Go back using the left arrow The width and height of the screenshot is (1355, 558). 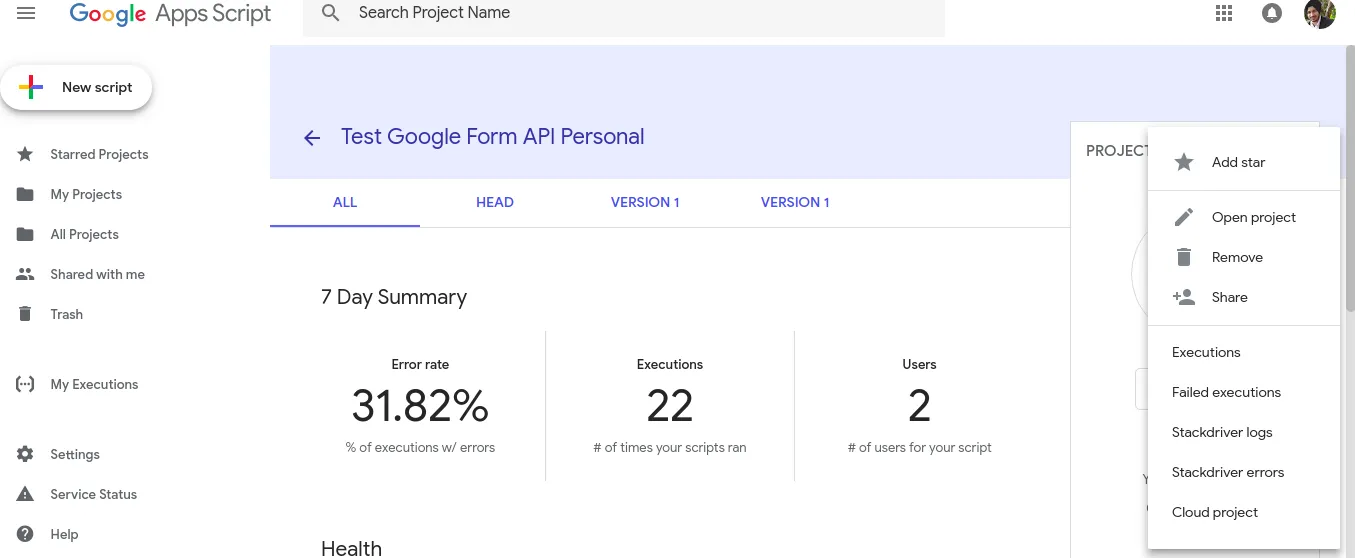312,138
